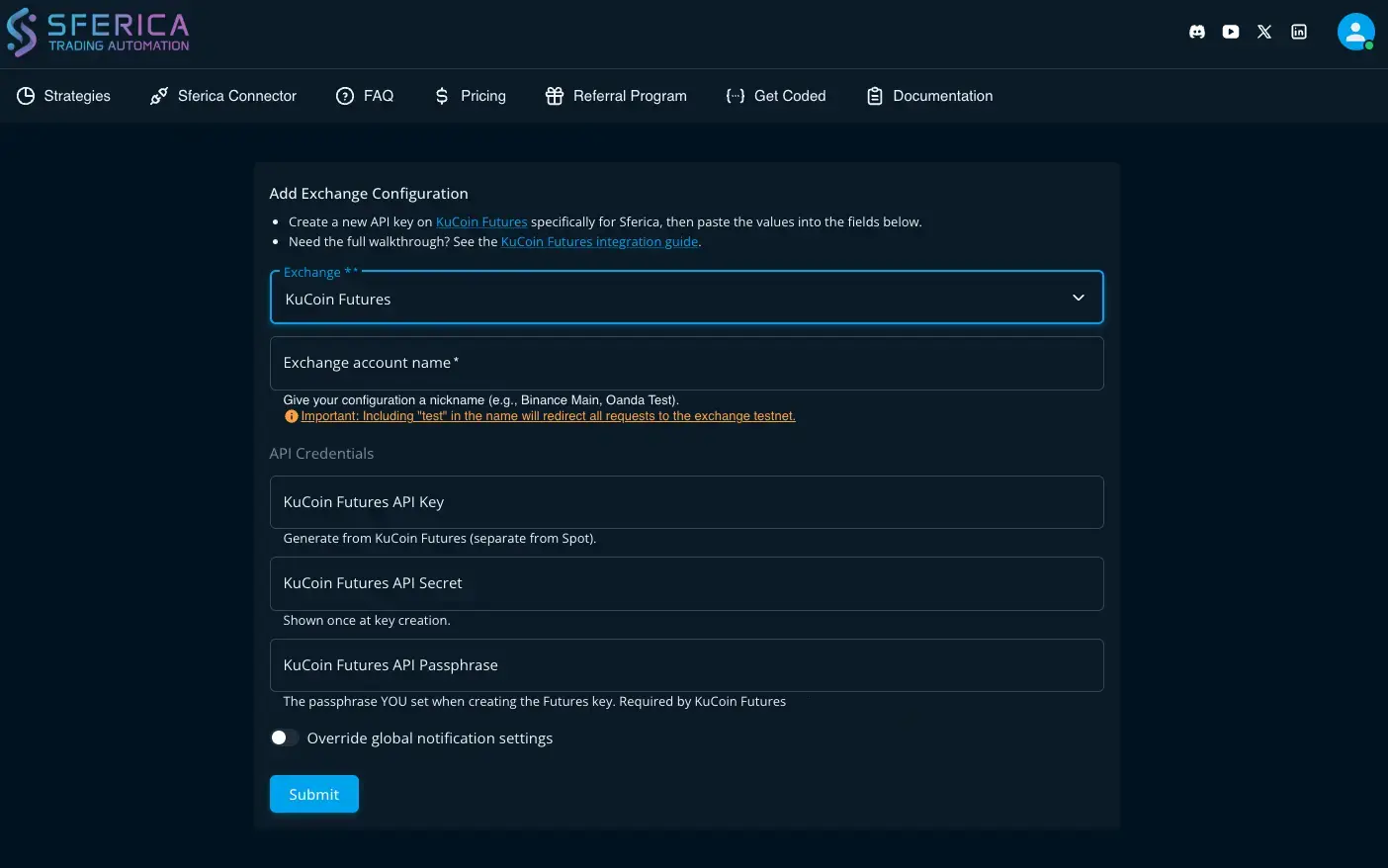
Task: Go to Strategies menu item
Action: tap(63, 96)
